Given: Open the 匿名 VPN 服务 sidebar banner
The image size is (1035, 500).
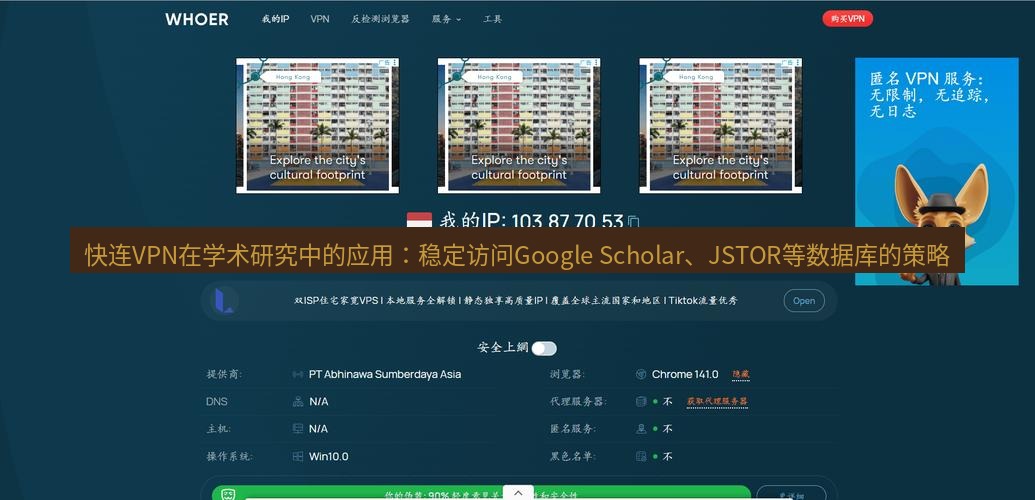Looking at the screenshot, I should tap(937, 171).
